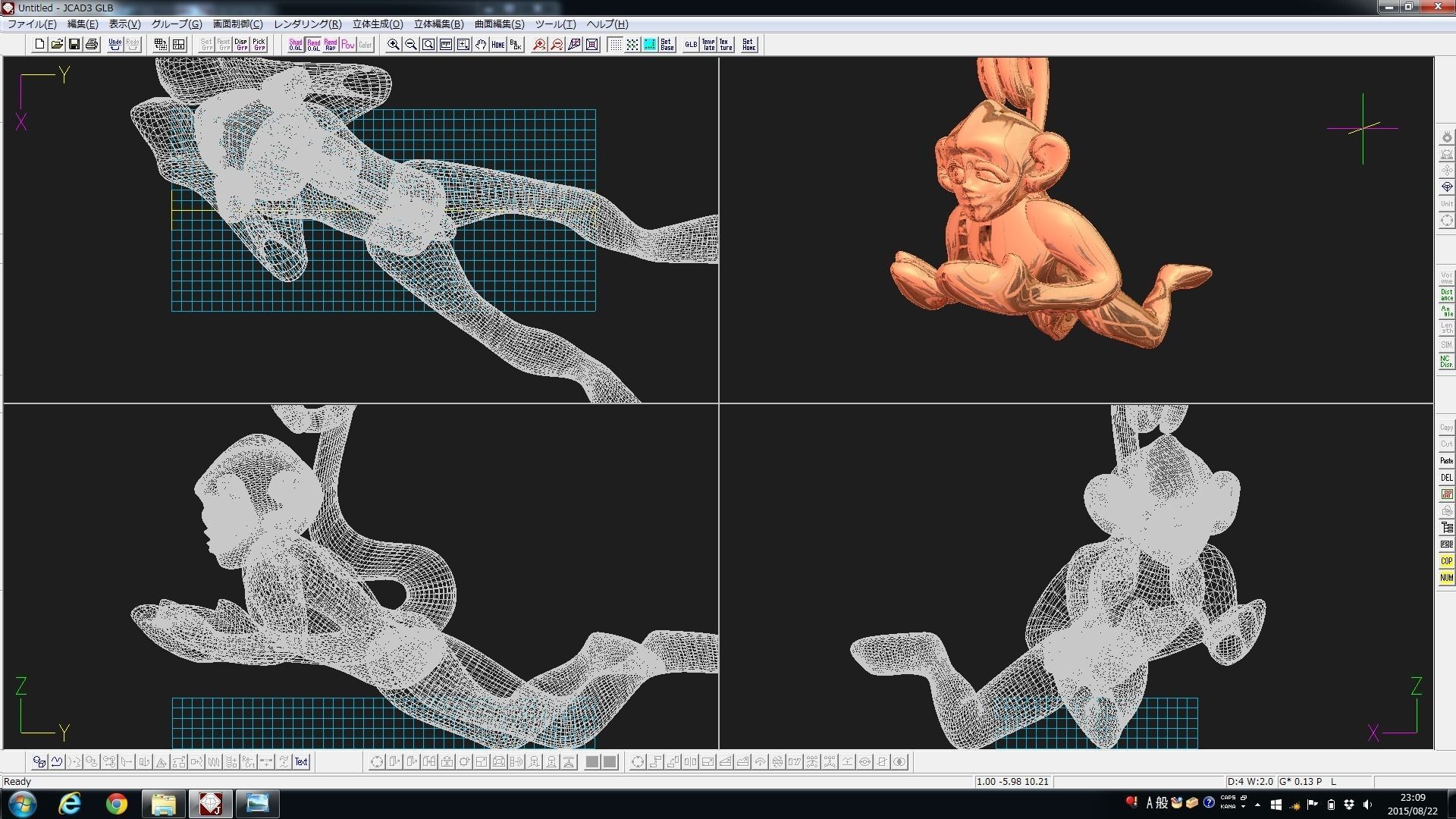Click the volume speaker tray icon

(x=1368, y=805)
